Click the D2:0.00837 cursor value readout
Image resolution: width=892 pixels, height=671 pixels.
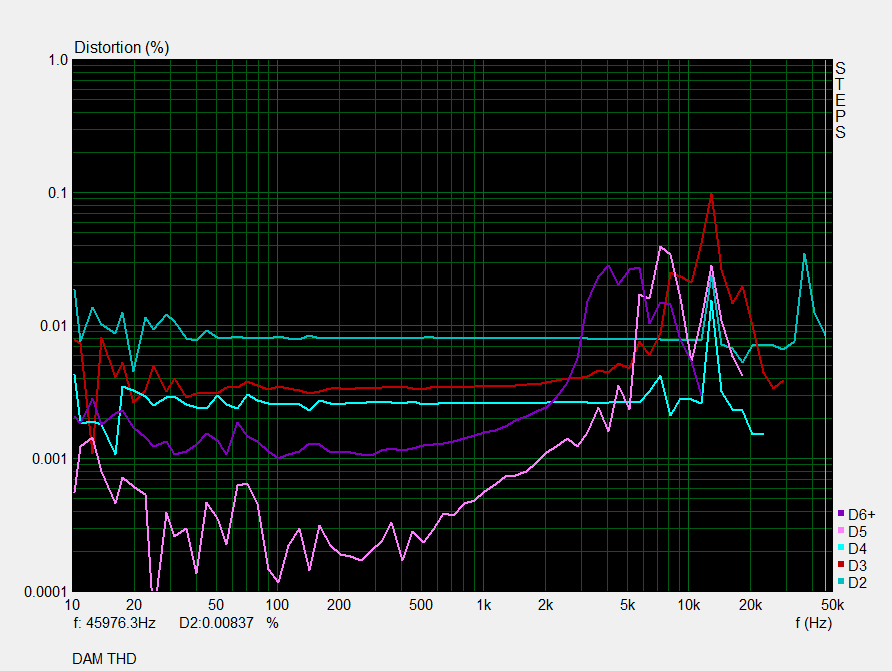(216, 623)
